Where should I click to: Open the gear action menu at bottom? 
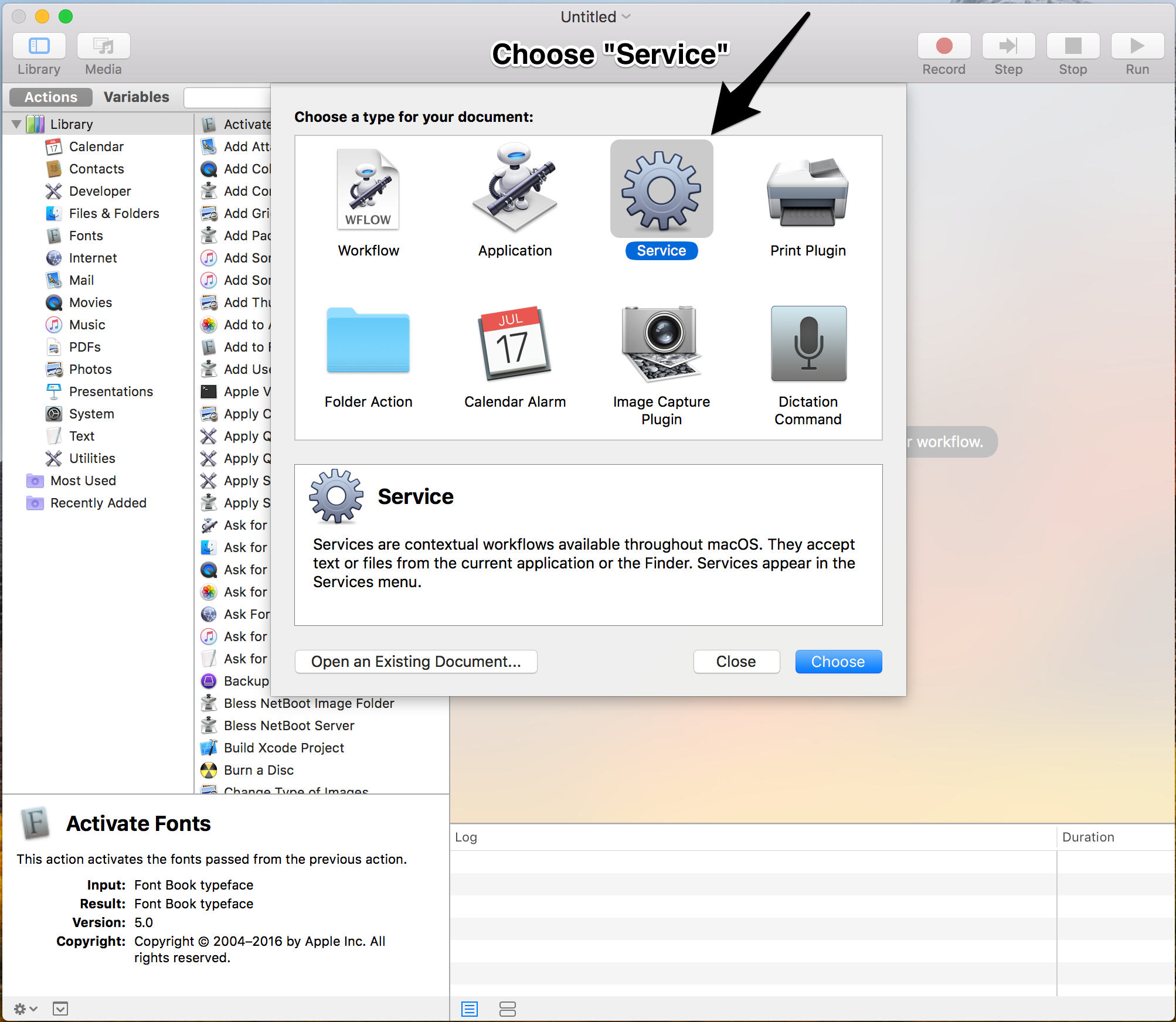[x=25, y=1009]
